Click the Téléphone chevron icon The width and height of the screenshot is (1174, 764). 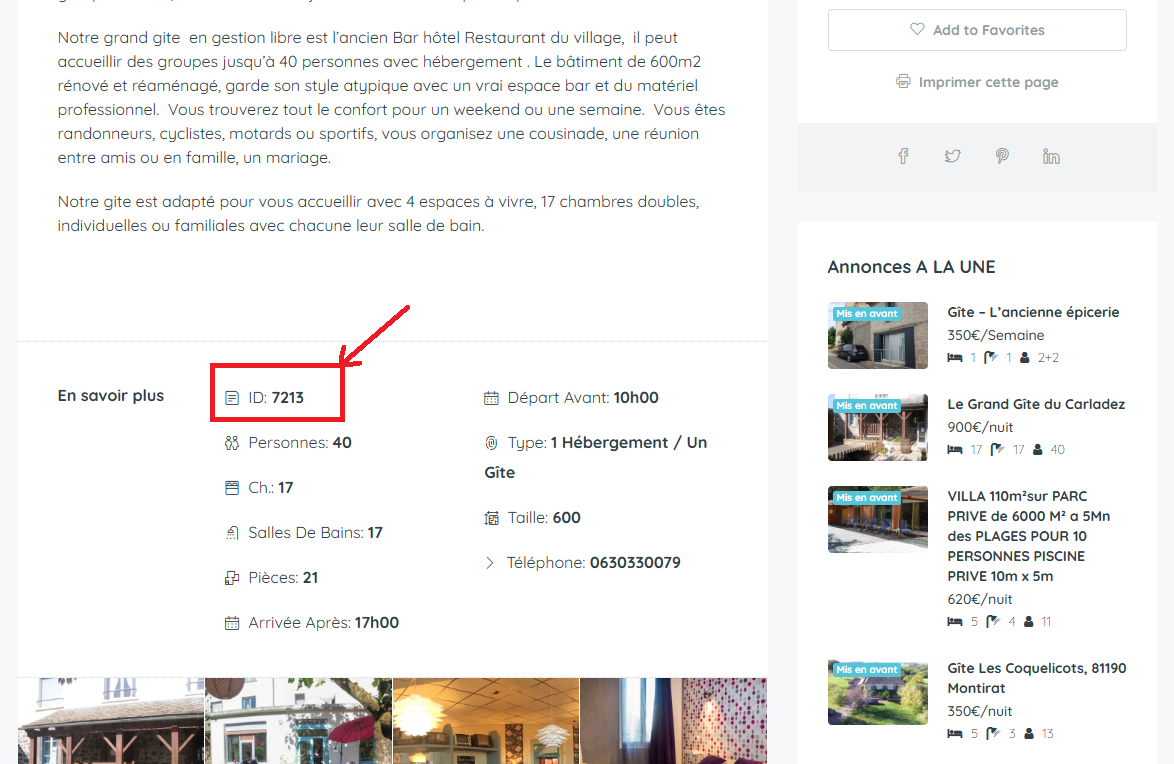(490, 563)
